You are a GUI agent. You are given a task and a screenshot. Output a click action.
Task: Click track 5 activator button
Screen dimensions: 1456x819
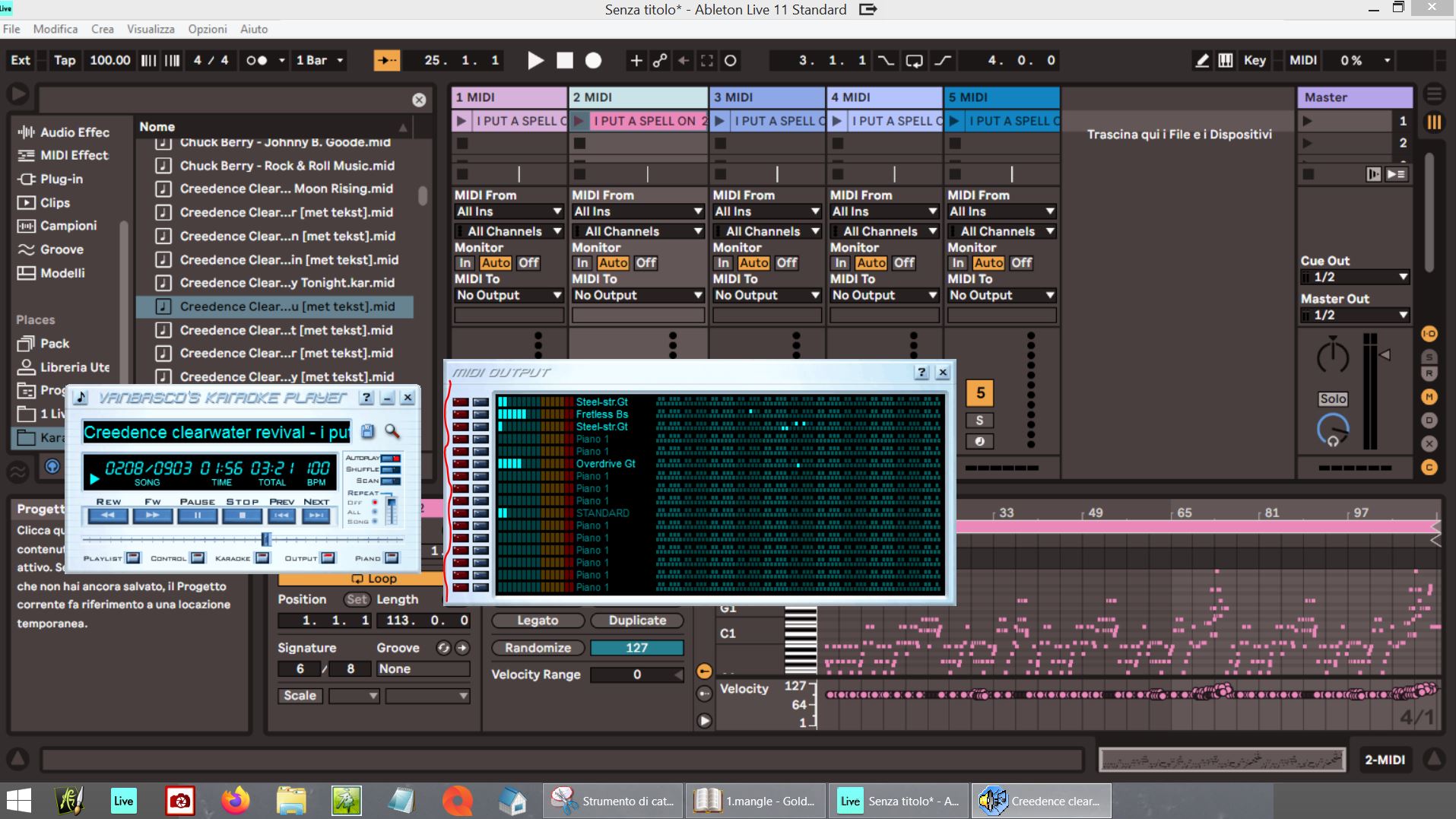980,393
